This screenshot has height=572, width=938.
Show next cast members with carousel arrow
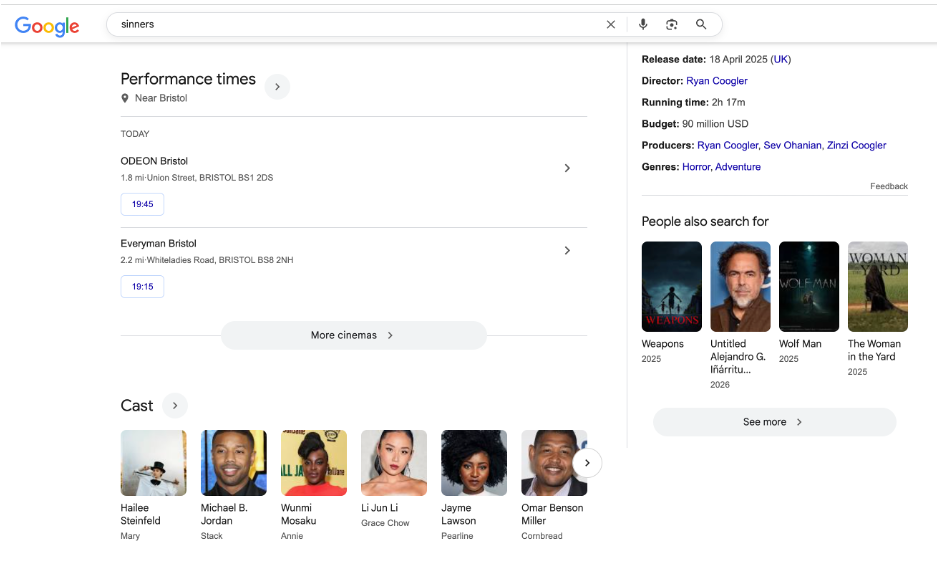point(587,463)
